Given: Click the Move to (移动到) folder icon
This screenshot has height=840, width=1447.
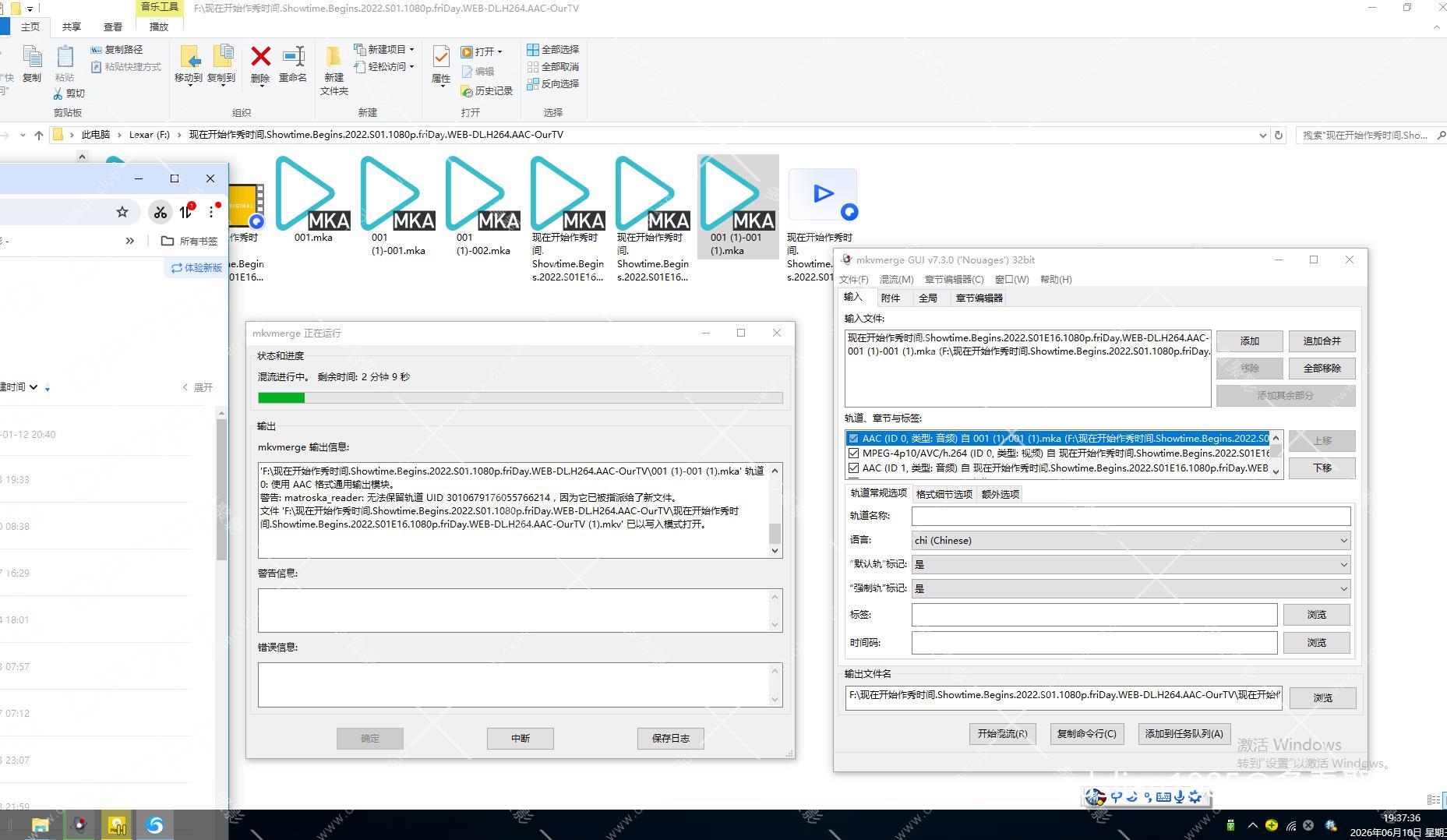Looking at the screenshot, I should [189, 57].
